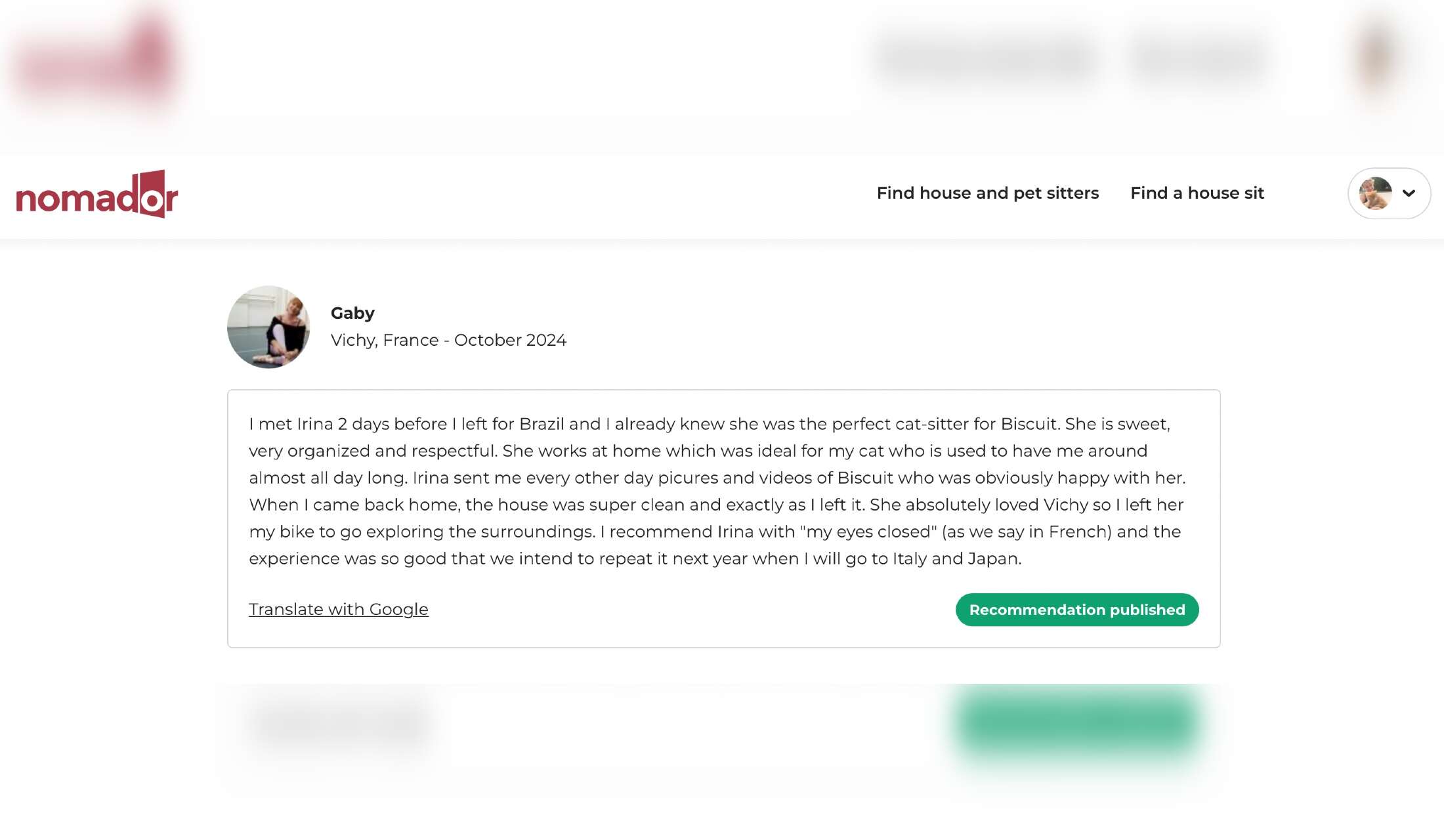
Task: Click the blurred link below the review card
Action: (x=339, y=722)
